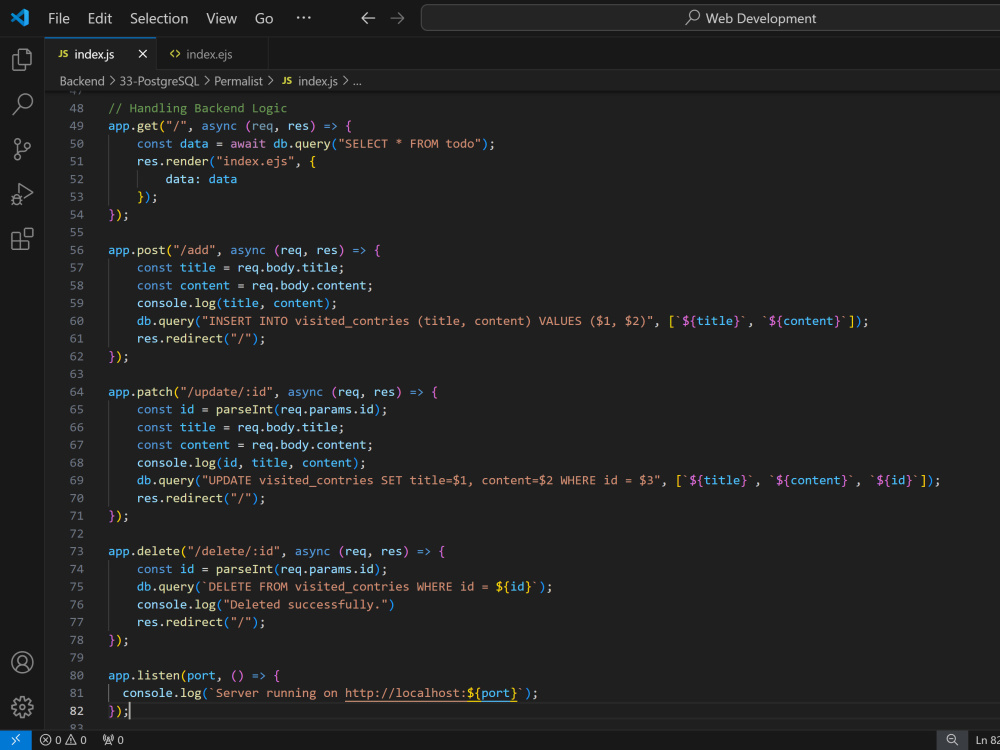The width and height of the screenshot is (1000, 750).
Task: Close the index.js tab
Action: pos(143,54)
